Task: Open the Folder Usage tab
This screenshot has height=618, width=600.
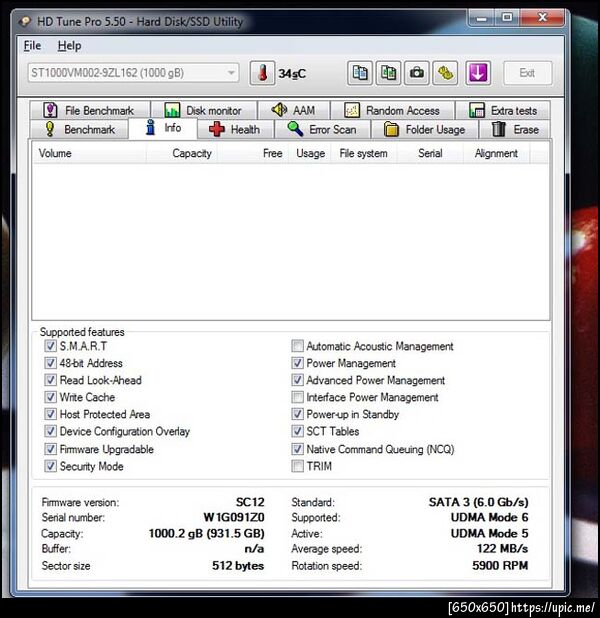Action: [425, 129]
